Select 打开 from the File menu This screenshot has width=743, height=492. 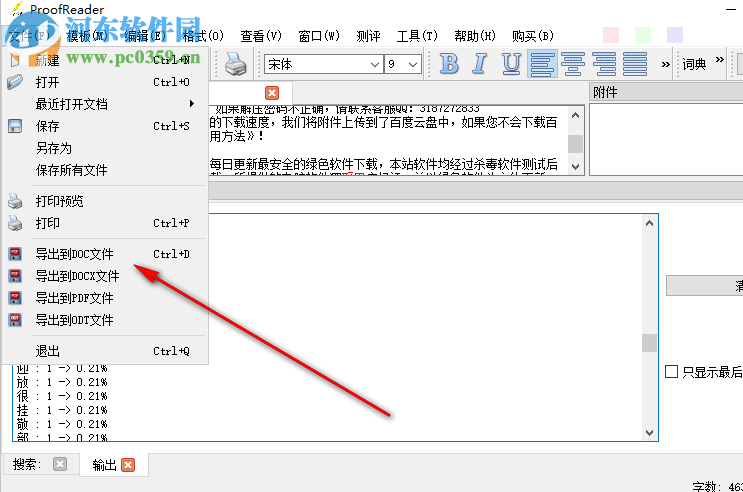pos(105,82)
